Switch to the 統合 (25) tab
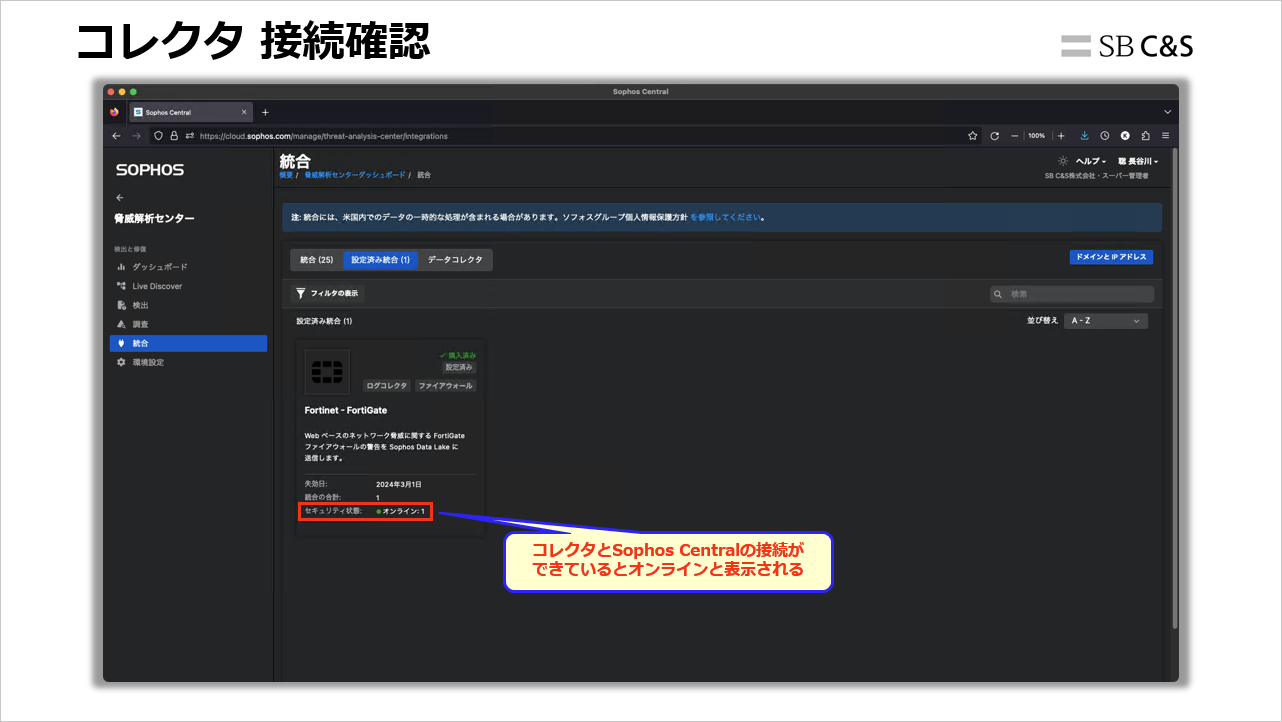Viewport: 1282px width, 722px height. tap(317, 260)
